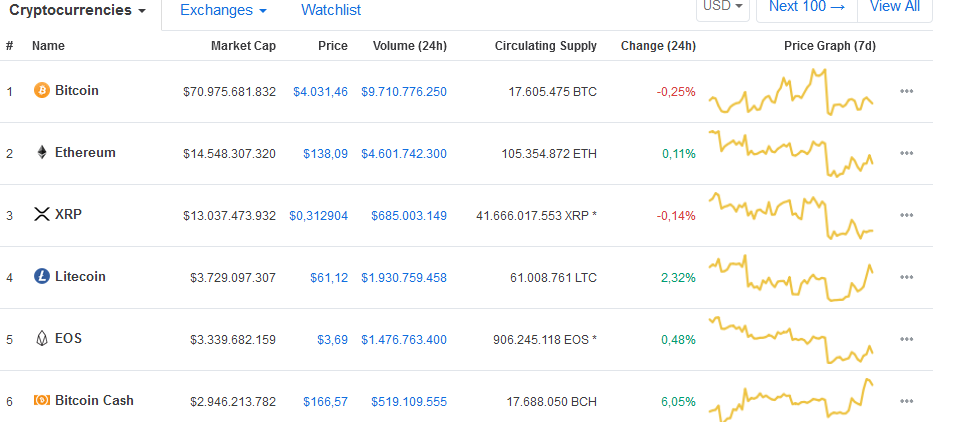Go to Next 100 cryptocurrencies
Image resolution: width=955 pixels, height=422 pixels.
click(x=806, y=7)
